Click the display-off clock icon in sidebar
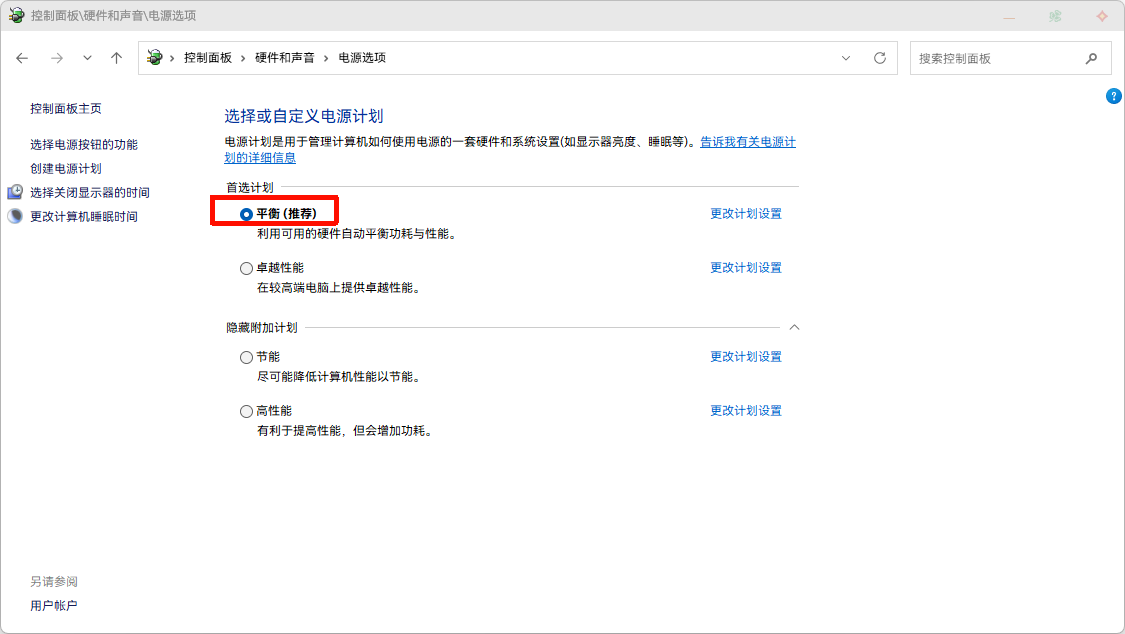 tap(15, 191)
